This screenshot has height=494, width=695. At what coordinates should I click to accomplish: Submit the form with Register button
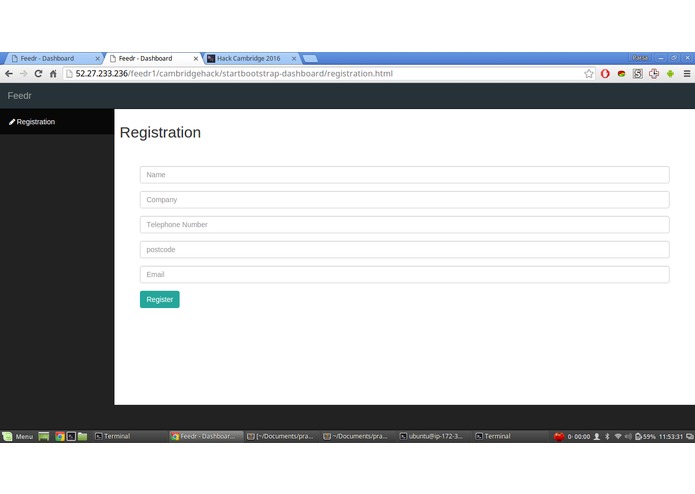coord(160,300)
